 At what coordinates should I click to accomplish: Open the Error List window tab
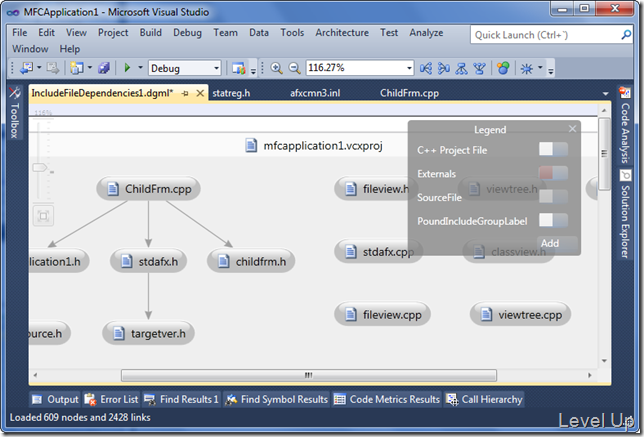click(111, 399)
